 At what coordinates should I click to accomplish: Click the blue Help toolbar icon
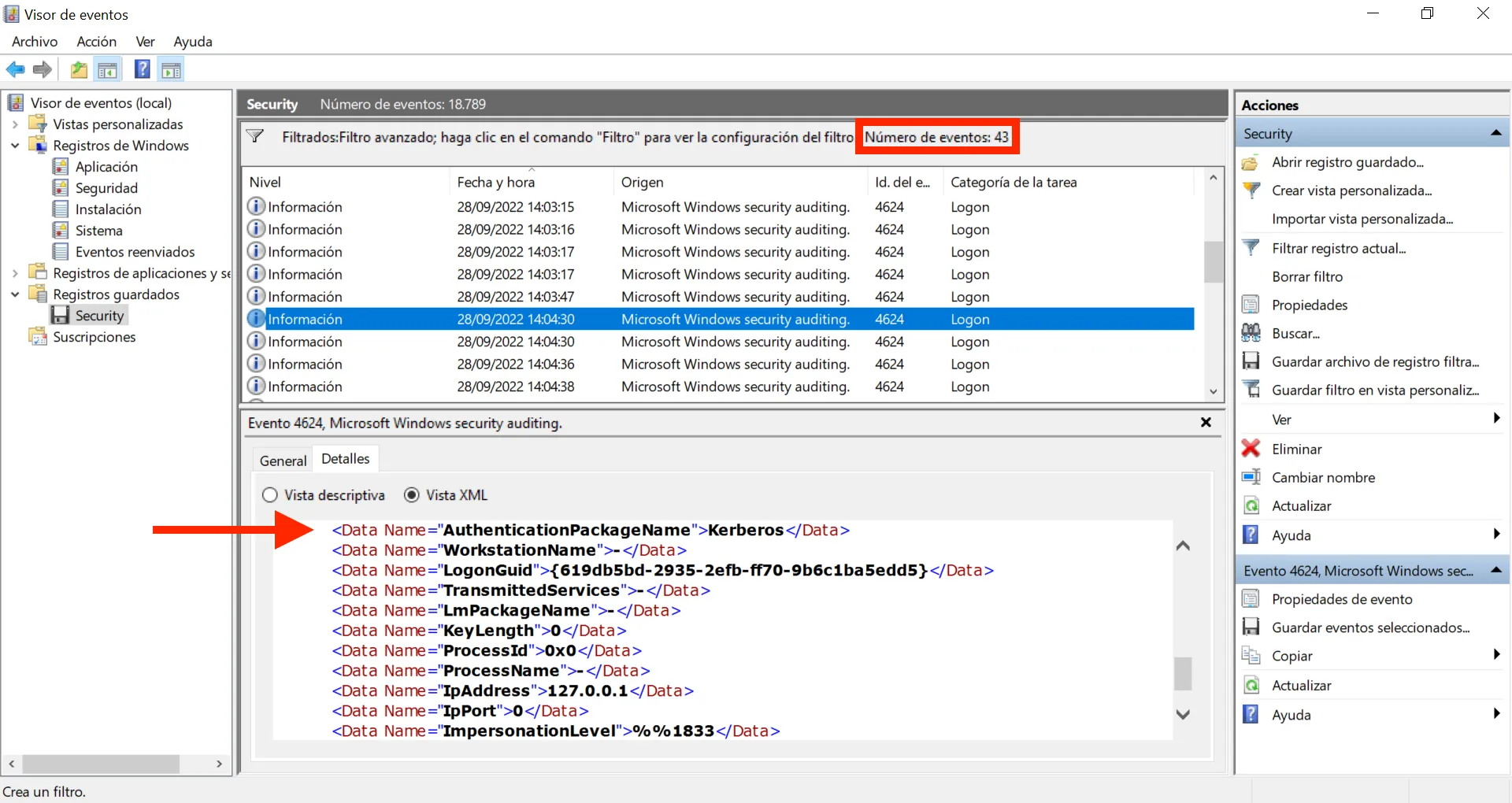(x=143, y=69)
